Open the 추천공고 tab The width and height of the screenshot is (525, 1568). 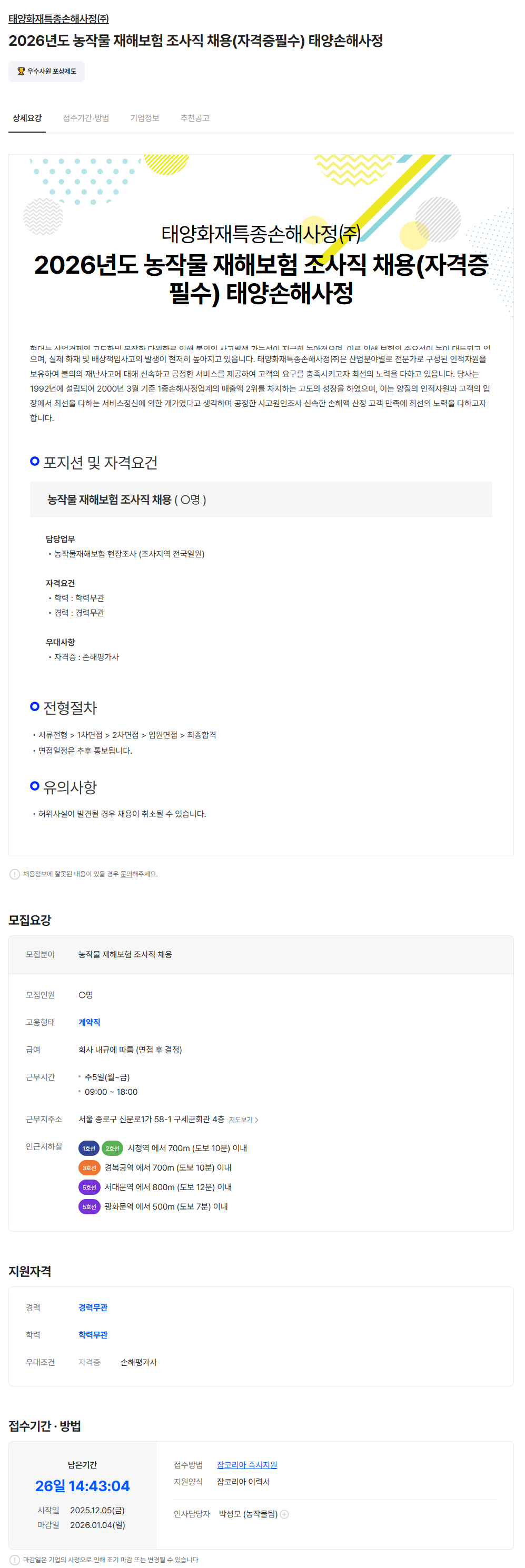click(x=194, y=118)
